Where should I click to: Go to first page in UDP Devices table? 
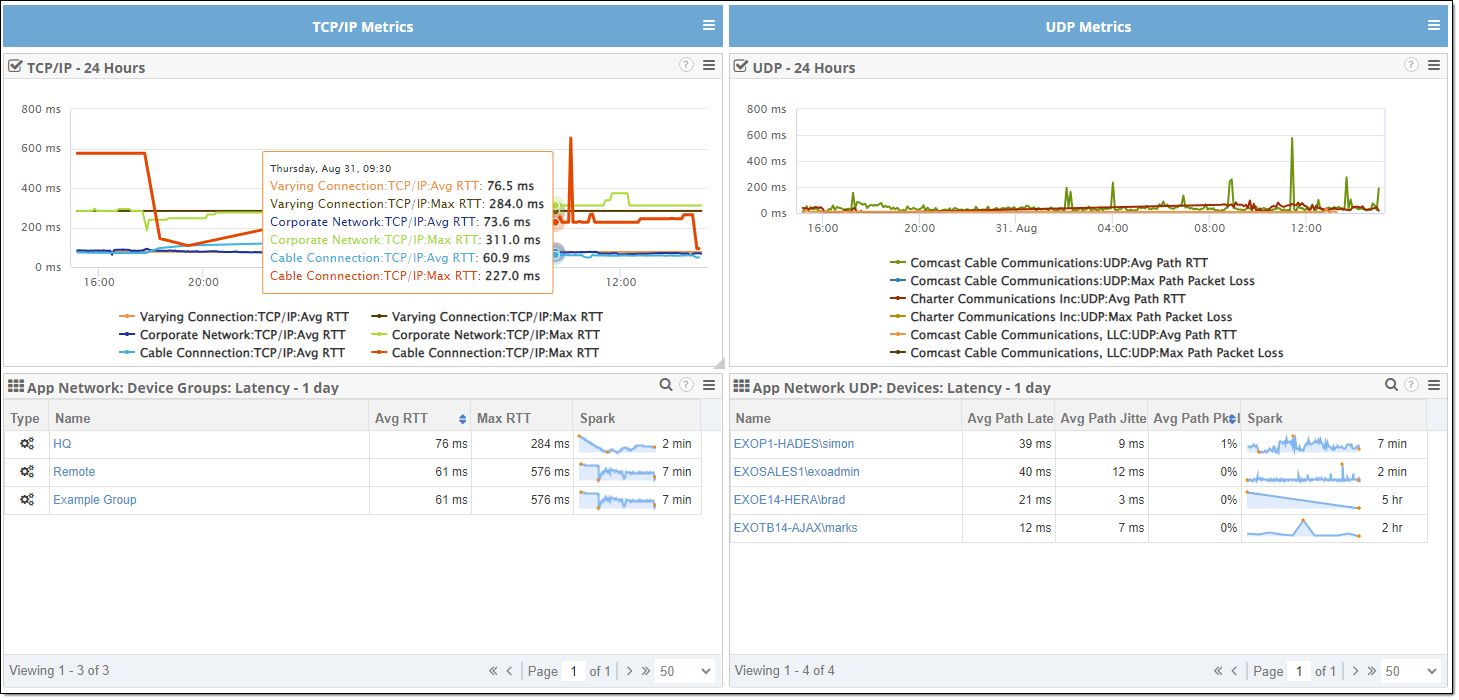[1218, 671]
